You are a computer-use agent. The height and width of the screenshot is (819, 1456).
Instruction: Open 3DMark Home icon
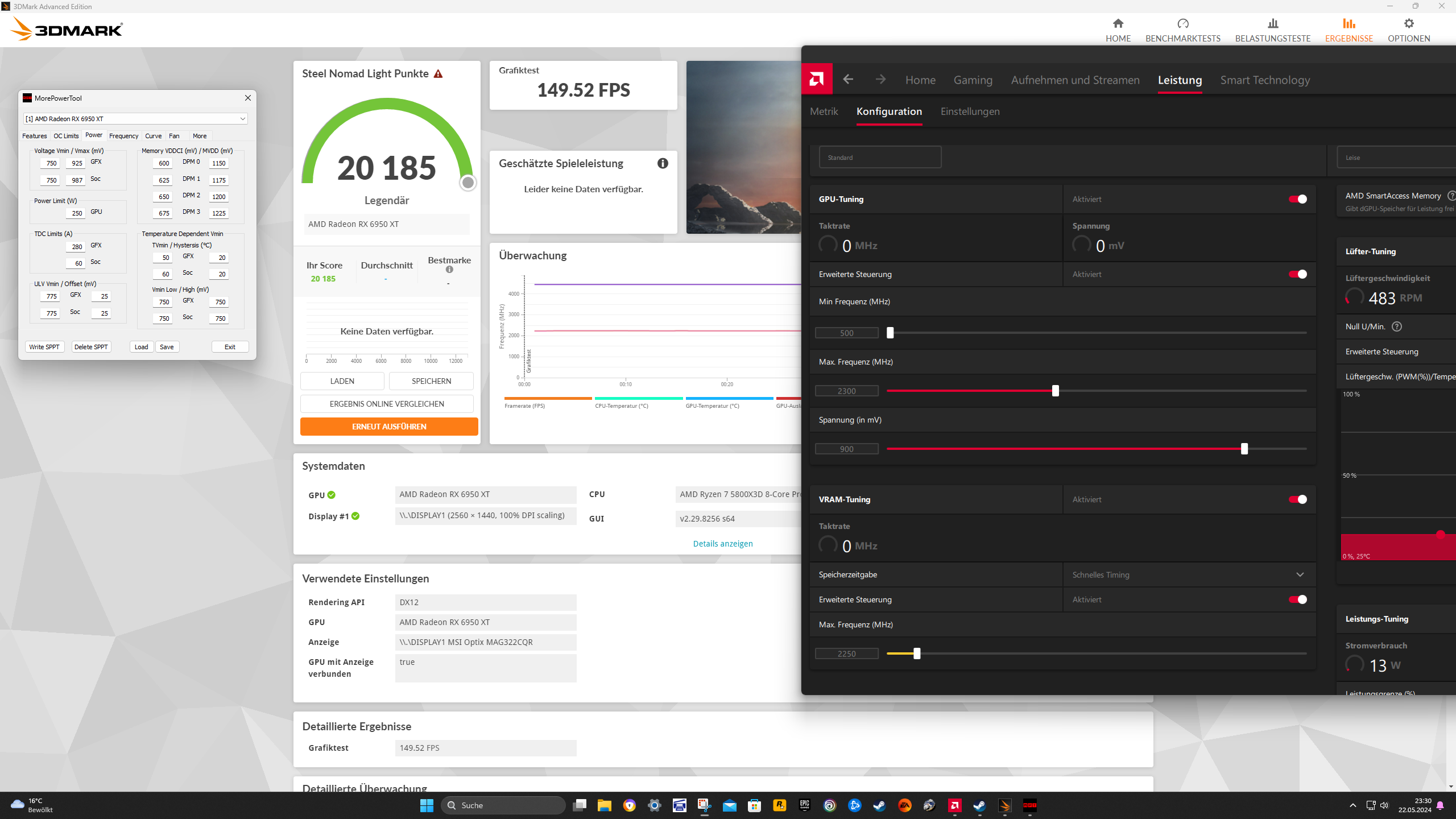(1118, 24)
